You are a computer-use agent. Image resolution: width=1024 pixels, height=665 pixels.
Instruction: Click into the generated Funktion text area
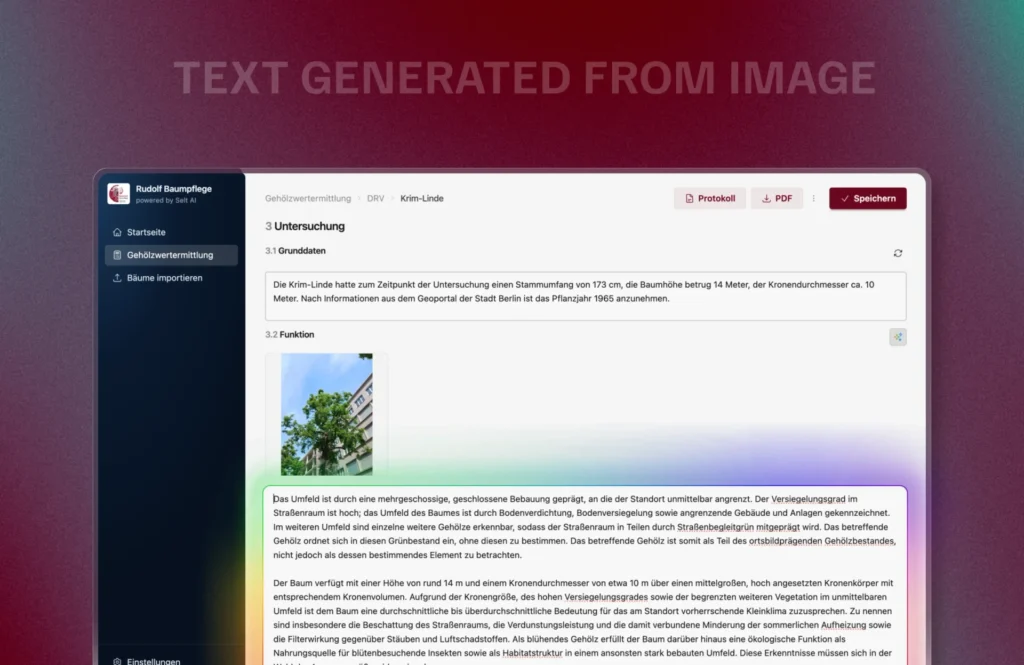[585, 576]
